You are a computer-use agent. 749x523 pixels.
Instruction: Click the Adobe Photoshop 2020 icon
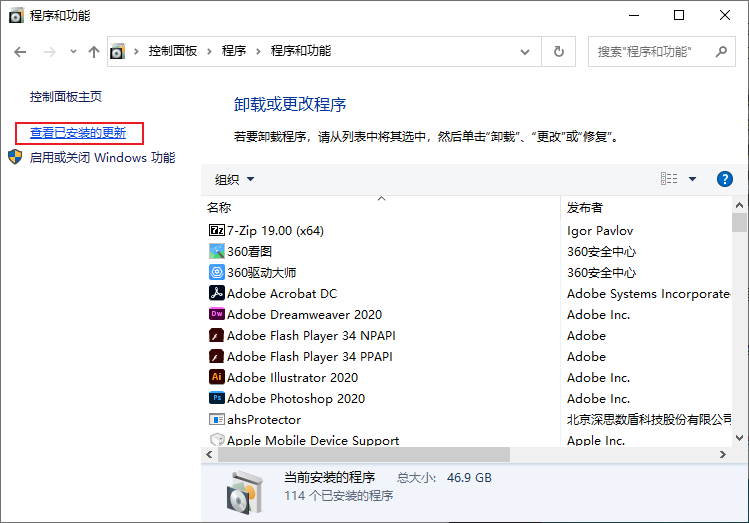[x=216, y=398]
